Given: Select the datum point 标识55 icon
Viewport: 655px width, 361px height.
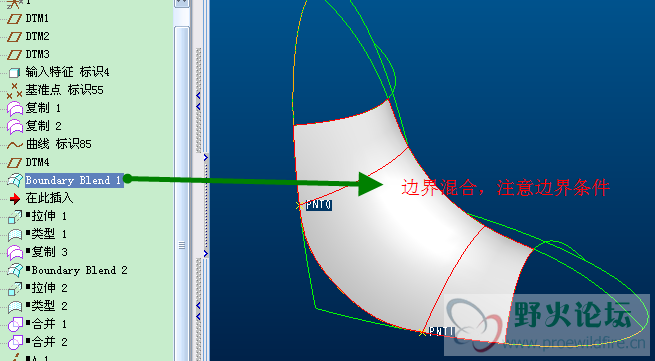Looking at the screenshot, I should click(15, 90).
